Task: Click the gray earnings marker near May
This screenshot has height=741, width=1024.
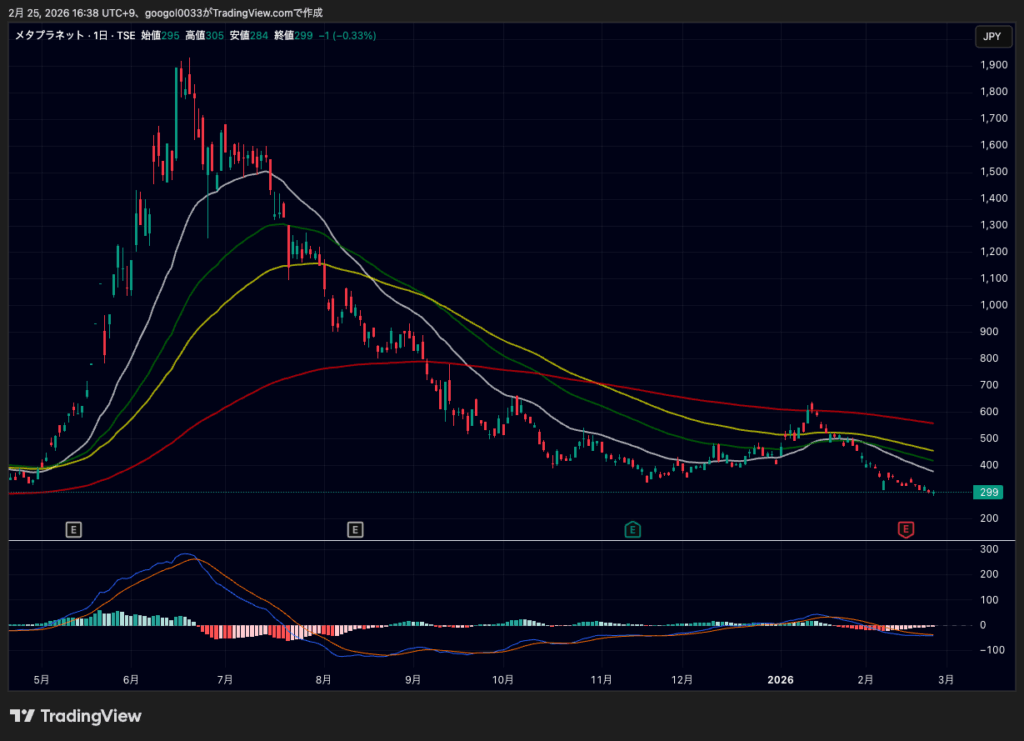Action: [73, 528]
